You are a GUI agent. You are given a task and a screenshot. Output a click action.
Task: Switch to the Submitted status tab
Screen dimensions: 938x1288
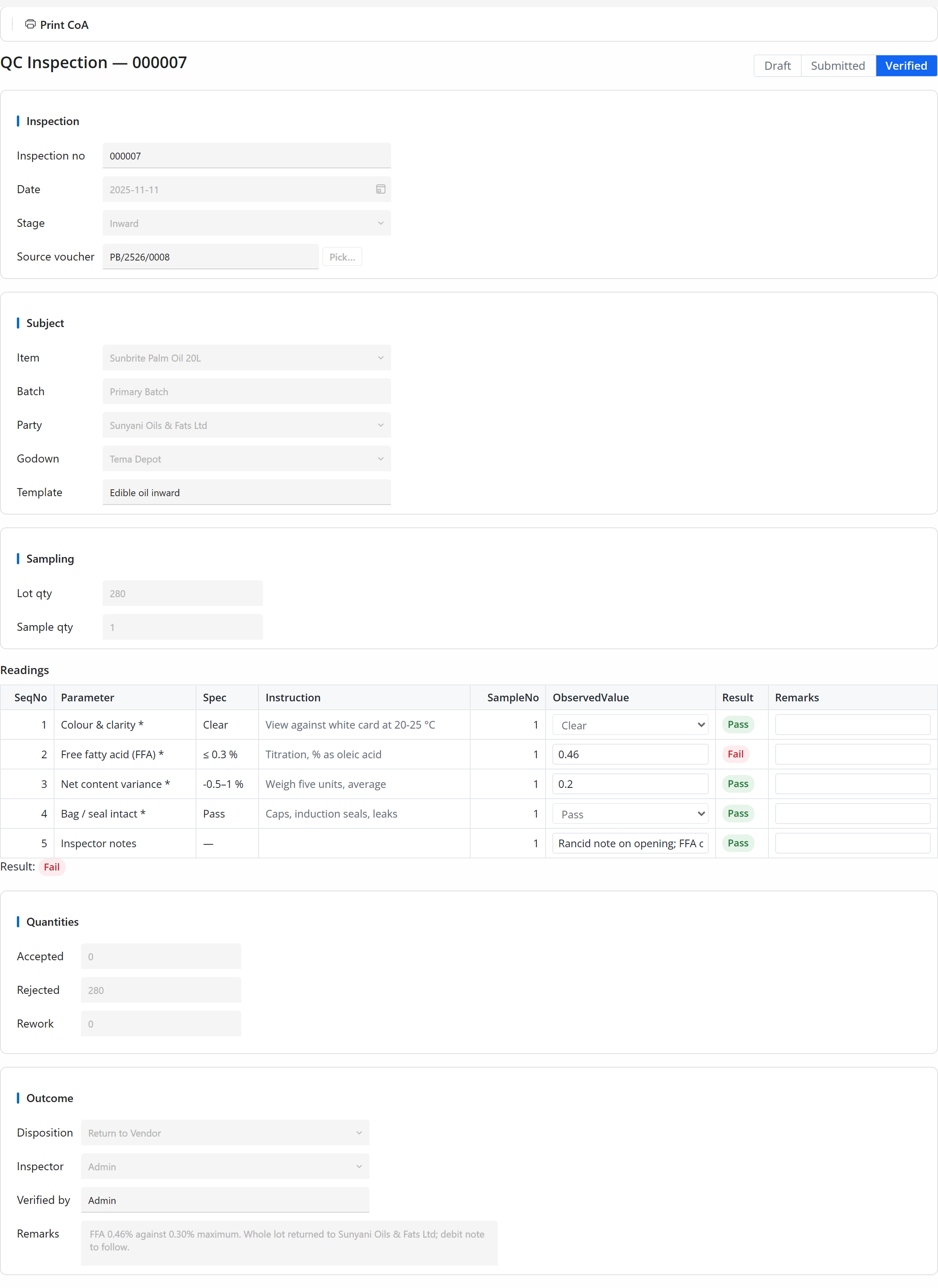[x=837, y=65]
